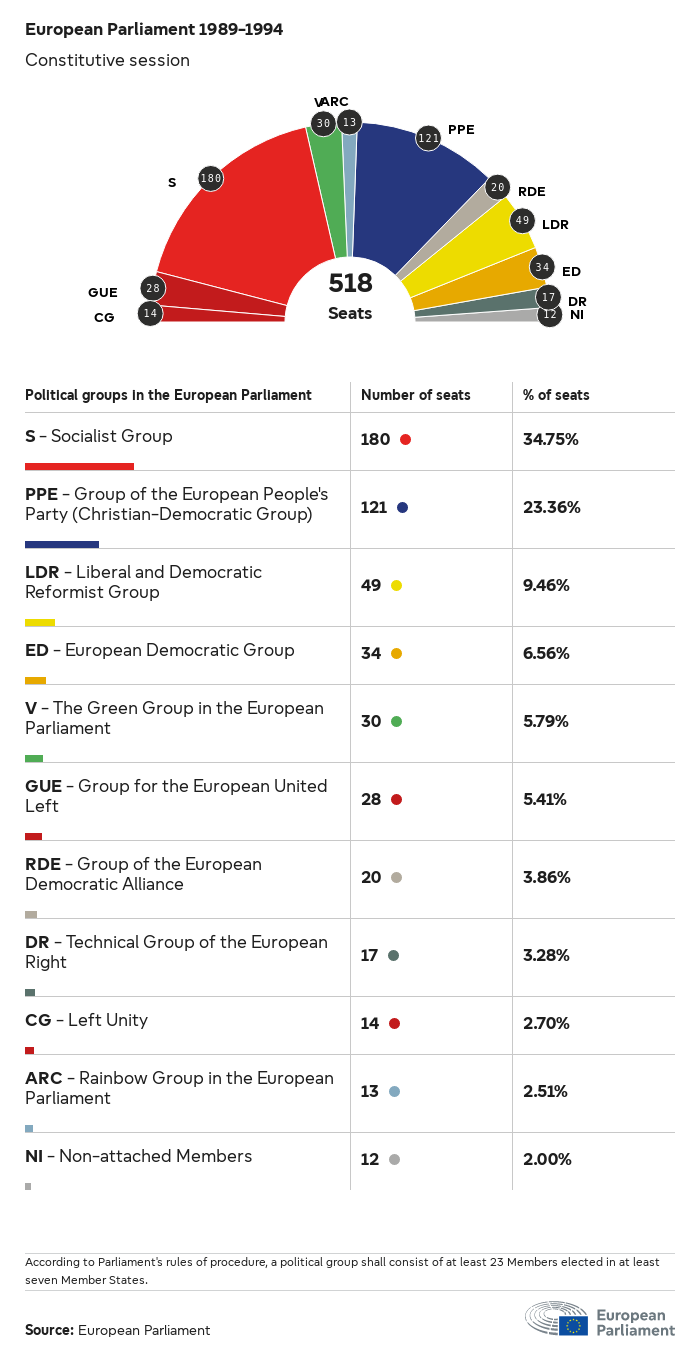Click the 121 seat badge for PPE
The width and height of the screenshot is (700, 1356).
[x=429, y=138]
